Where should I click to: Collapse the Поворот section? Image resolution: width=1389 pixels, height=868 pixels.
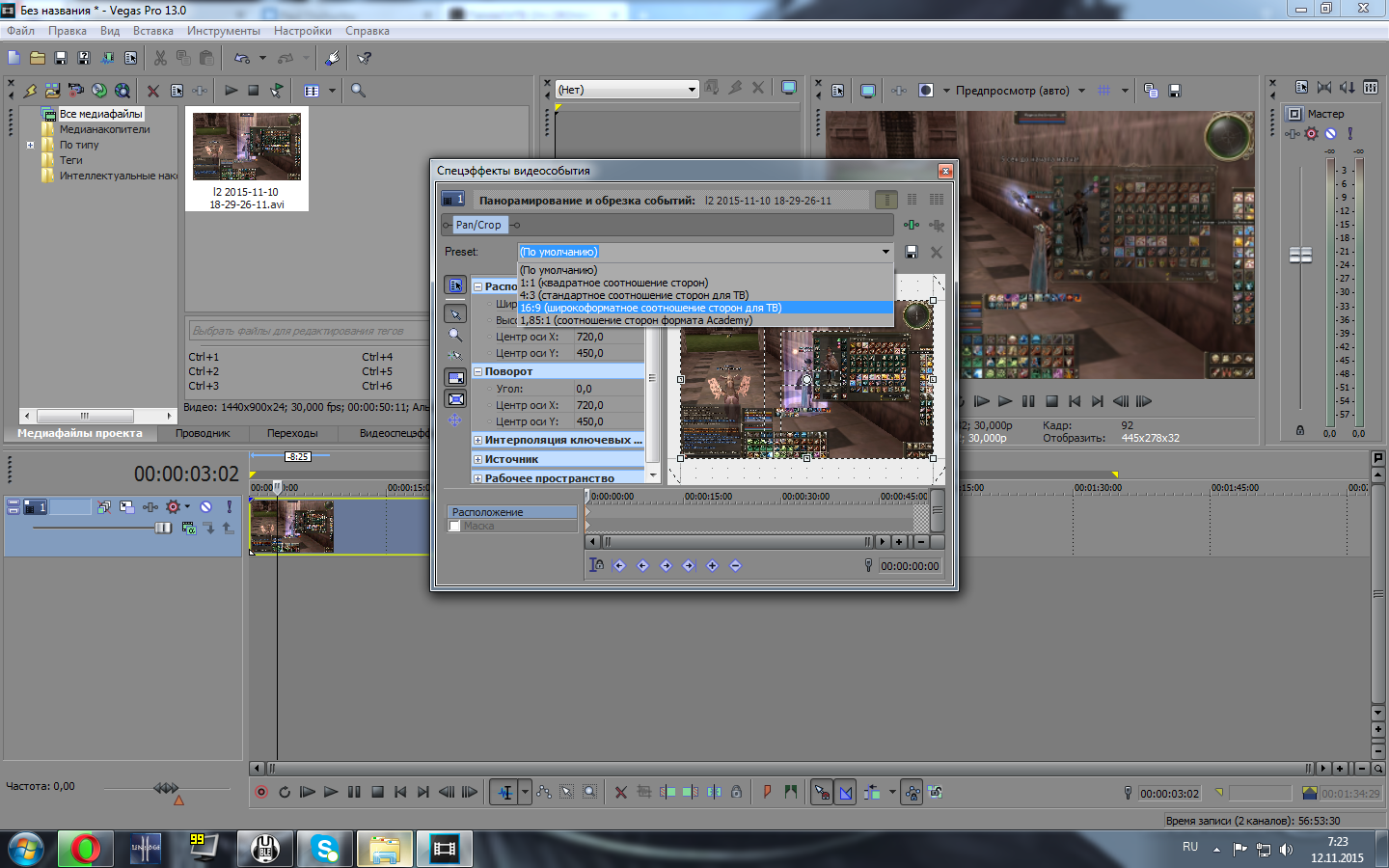pos(477,371)
